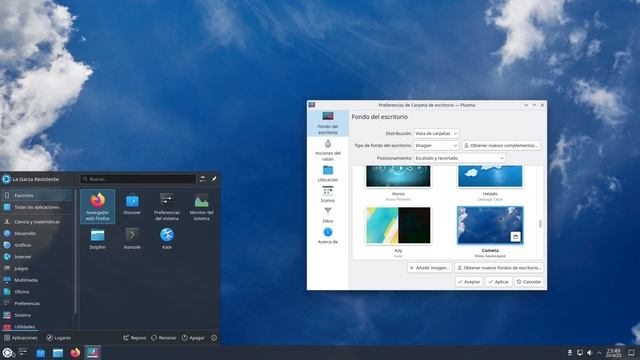Click the Reiniciar button
This screenshot has height=360, width=640.
pyautogui.click(x=164, y=338)
